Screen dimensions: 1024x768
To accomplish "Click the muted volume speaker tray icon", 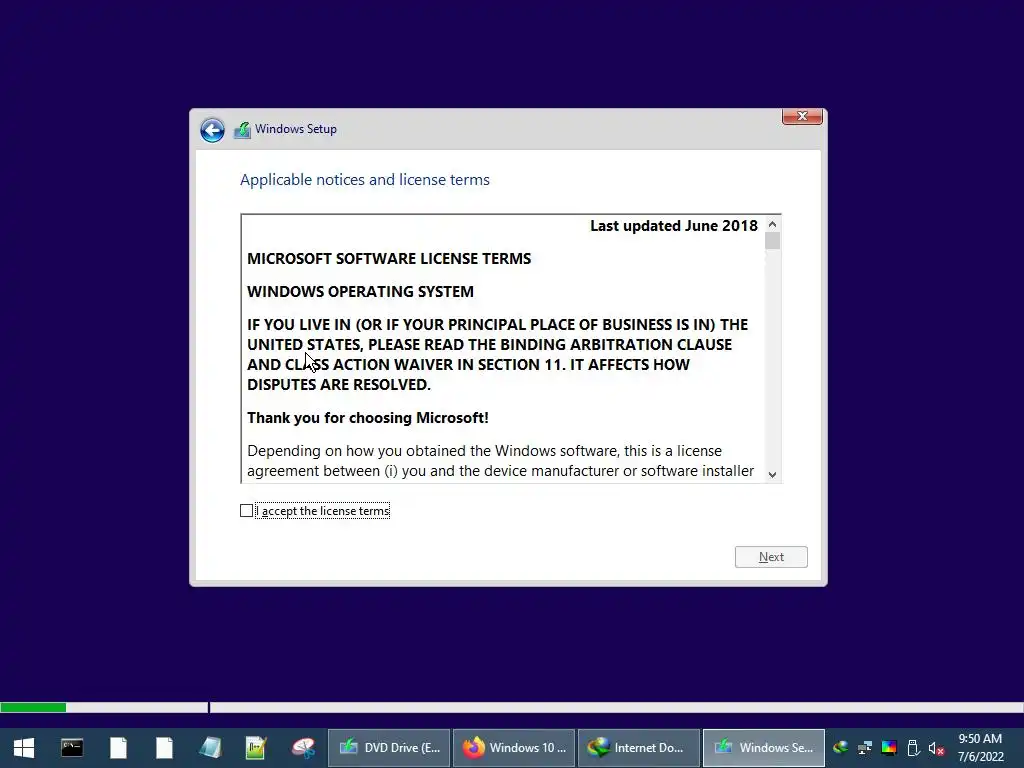I will tap(936, 748).
